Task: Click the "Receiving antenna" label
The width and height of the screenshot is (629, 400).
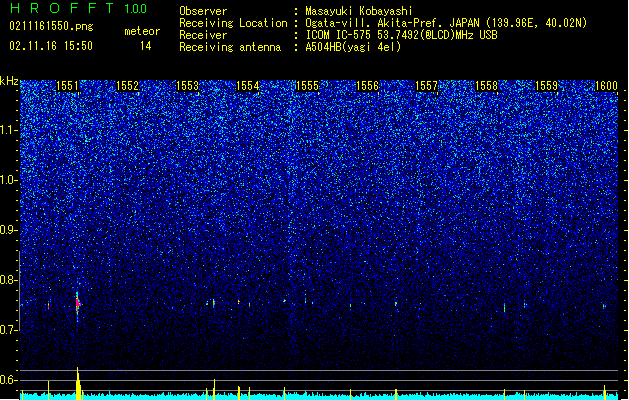Action: pyautogui.click(x=230, y=47)
